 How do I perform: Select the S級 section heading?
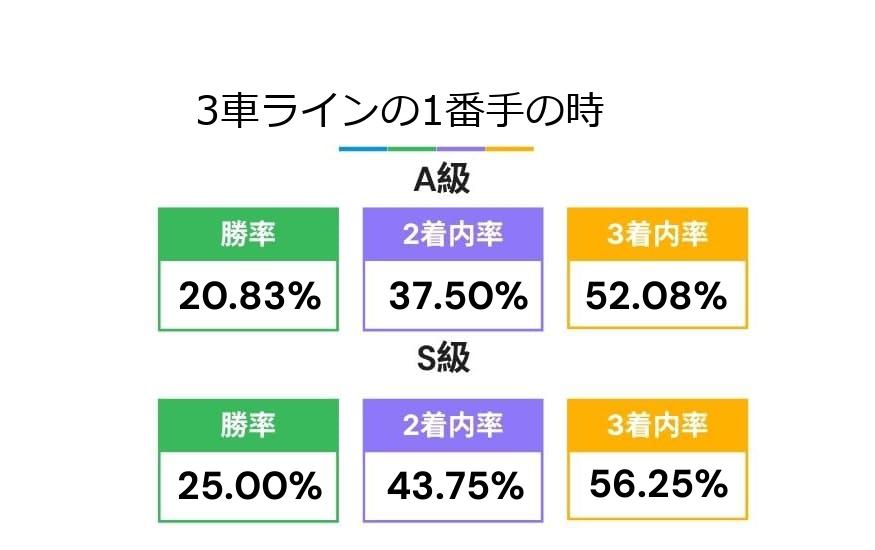click(442, 360)
